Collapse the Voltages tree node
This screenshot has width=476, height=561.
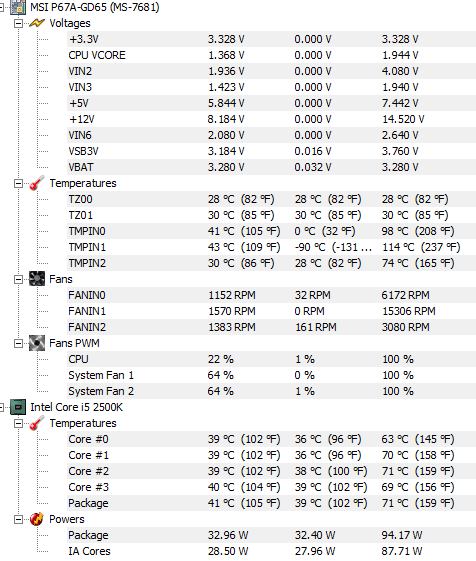[18, 24]
